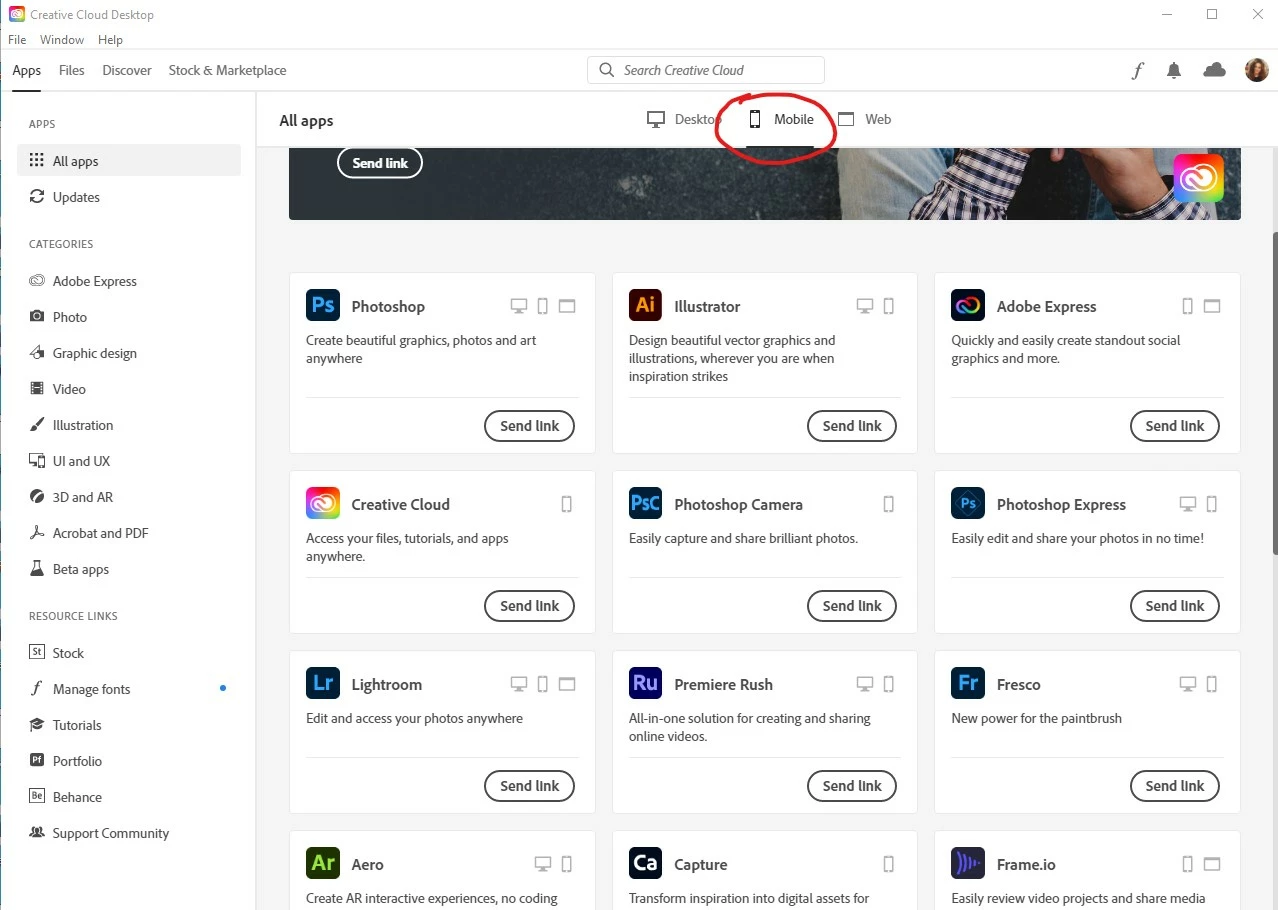Click the Frame.io icon

pyautogui.click(x=968, y=863)
